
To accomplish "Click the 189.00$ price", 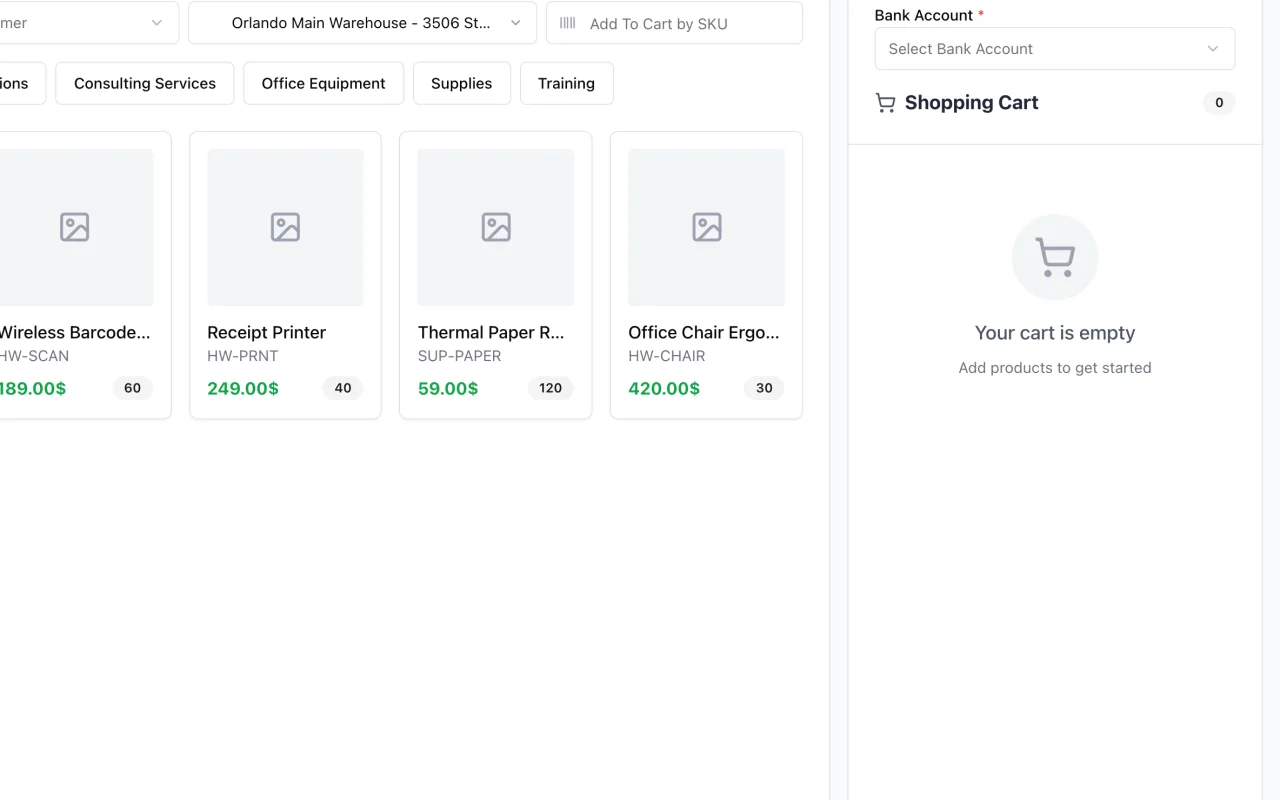I will (x=32, y=388).
